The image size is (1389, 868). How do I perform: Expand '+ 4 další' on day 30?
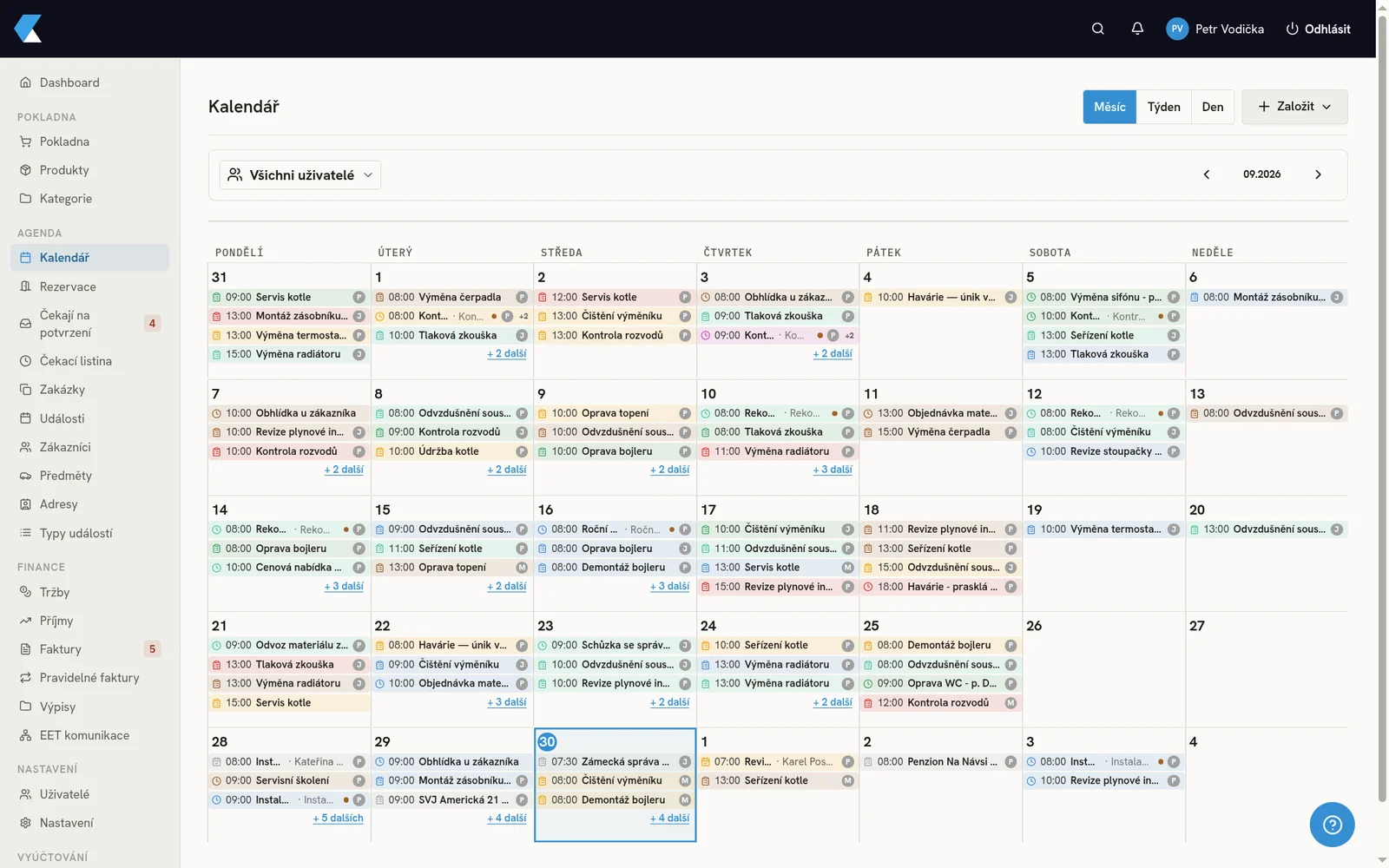pos(669,819)
